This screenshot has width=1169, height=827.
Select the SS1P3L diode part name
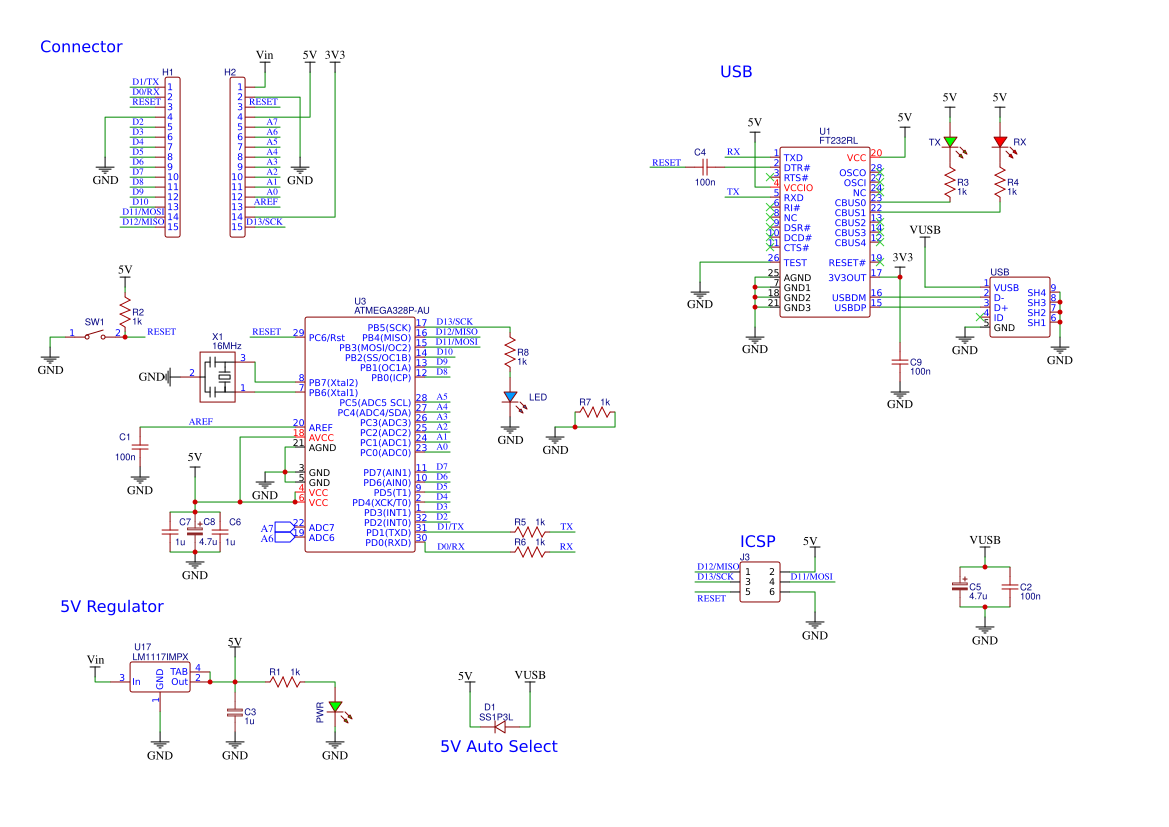(x=496, y=717)
